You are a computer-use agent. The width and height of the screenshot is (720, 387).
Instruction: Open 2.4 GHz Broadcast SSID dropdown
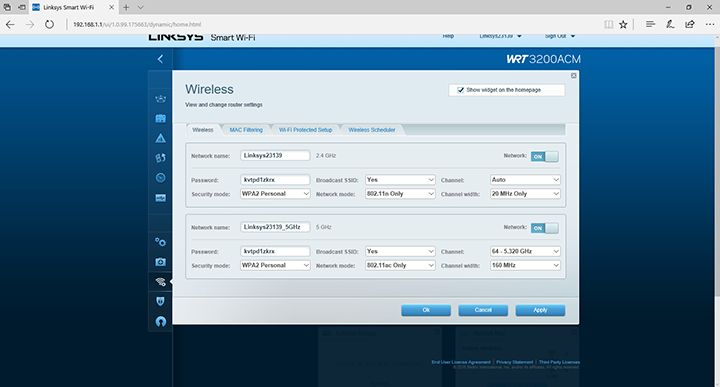coord(400,180)
